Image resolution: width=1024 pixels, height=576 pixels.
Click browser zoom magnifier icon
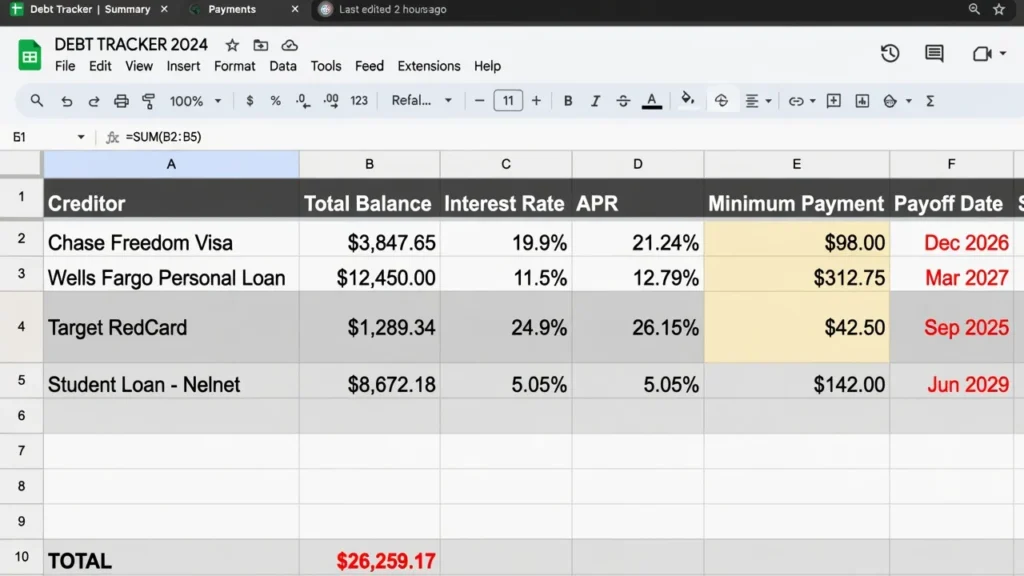click(974, 9)
